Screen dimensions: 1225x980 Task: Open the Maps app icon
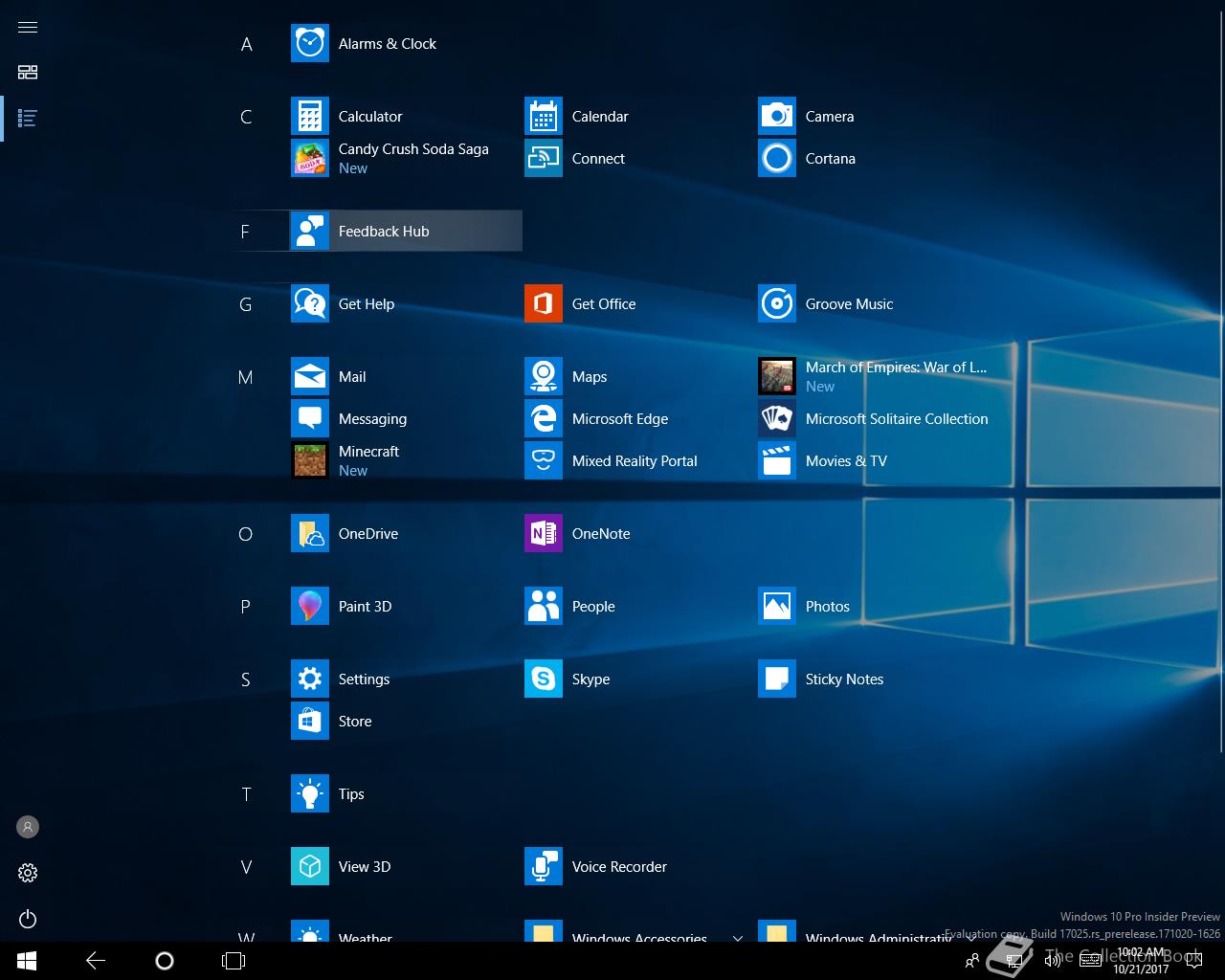coord(544,377)
